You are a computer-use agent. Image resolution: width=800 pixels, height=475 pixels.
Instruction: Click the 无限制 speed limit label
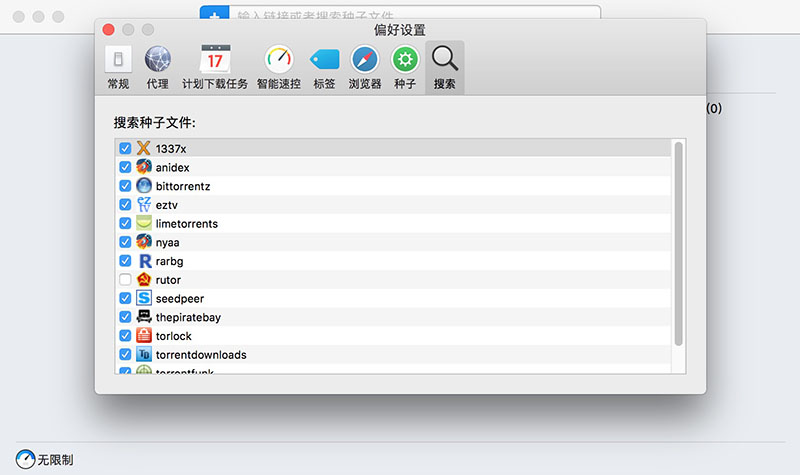(x=55, y=460)
